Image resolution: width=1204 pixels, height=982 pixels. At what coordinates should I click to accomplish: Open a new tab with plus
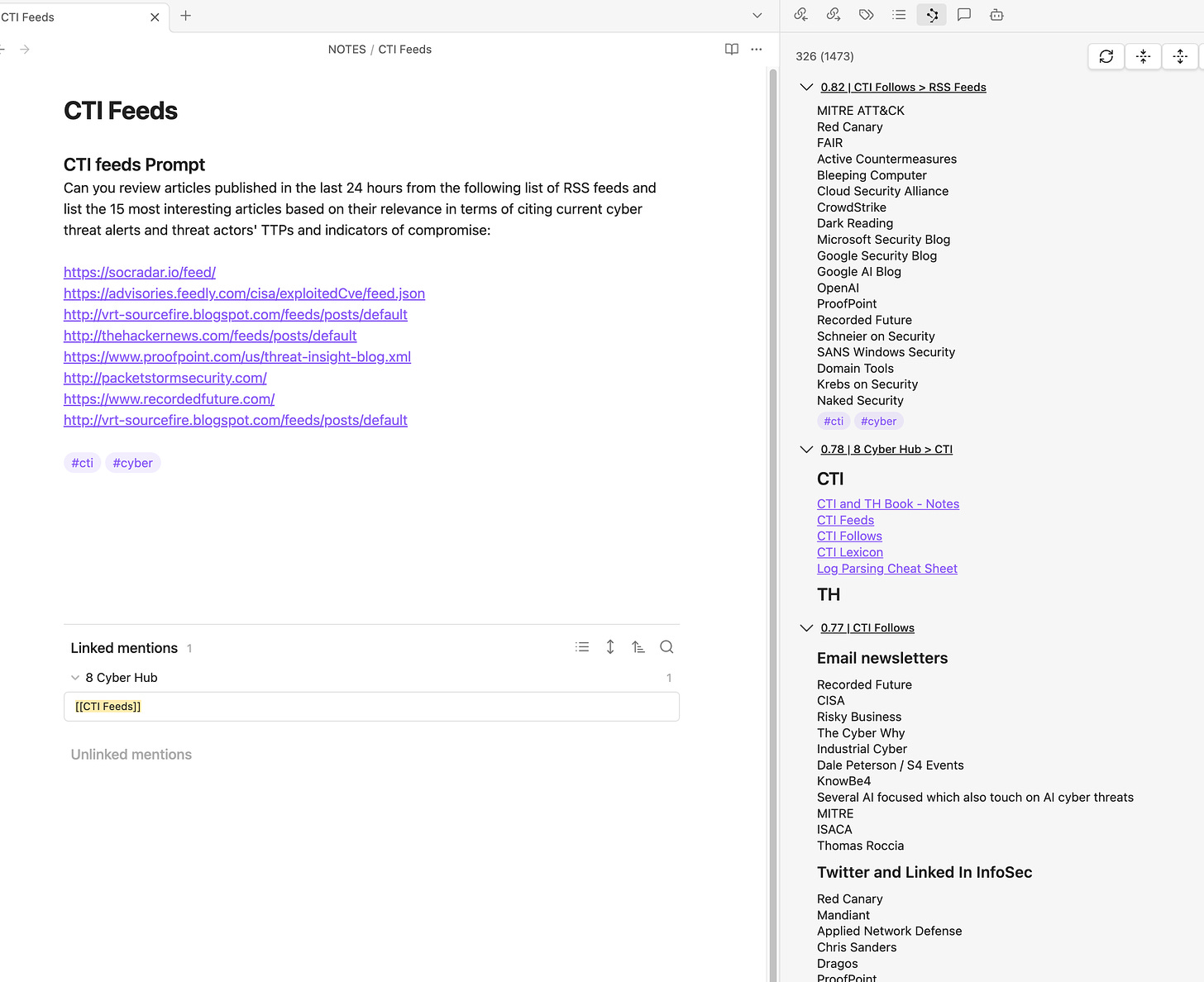tap(186, 16)
